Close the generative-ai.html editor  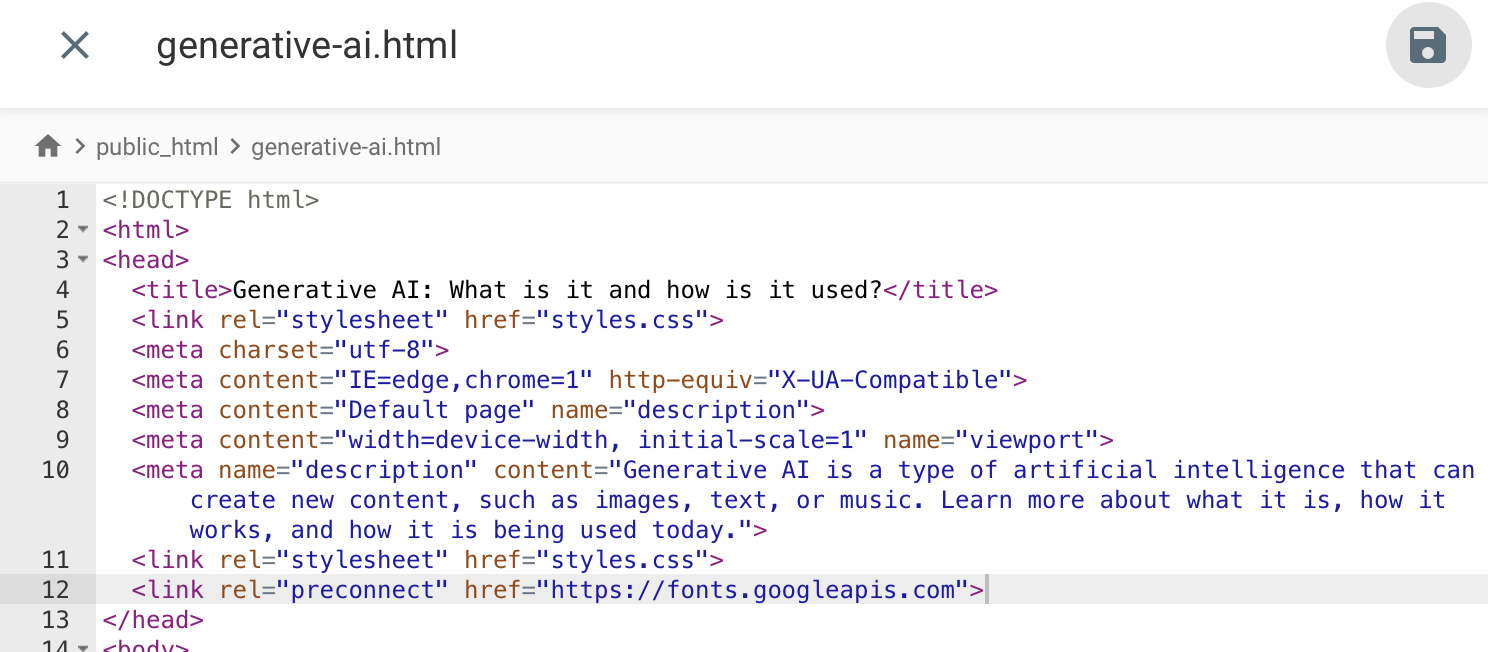pyautogui.click(x=75, y=45)
